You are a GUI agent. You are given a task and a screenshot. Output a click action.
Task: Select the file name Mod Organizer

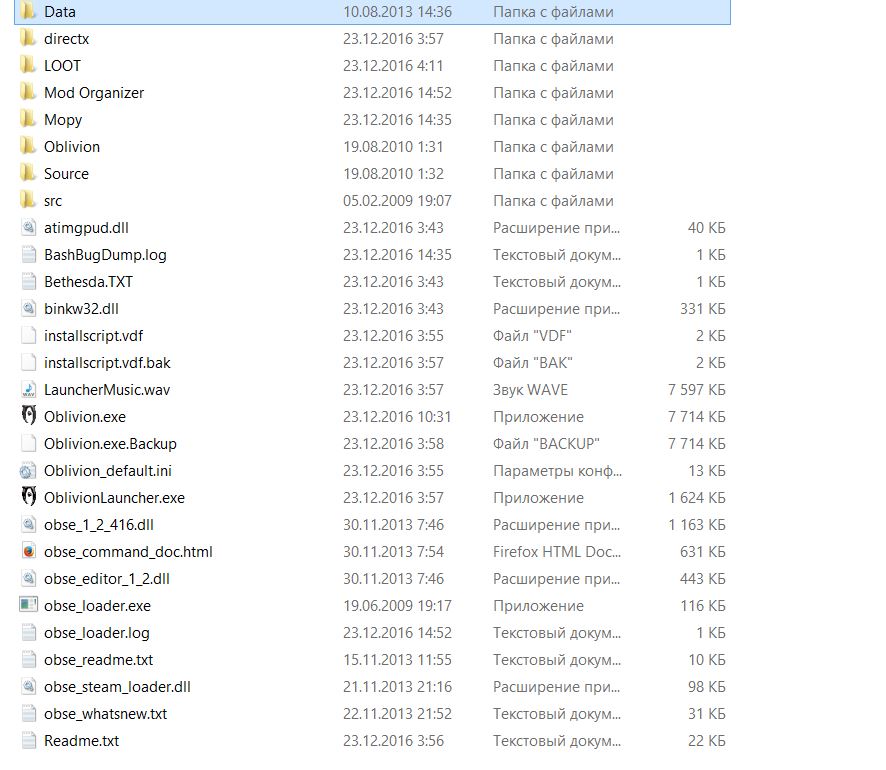pyautogui.click(x=94, y=93)
